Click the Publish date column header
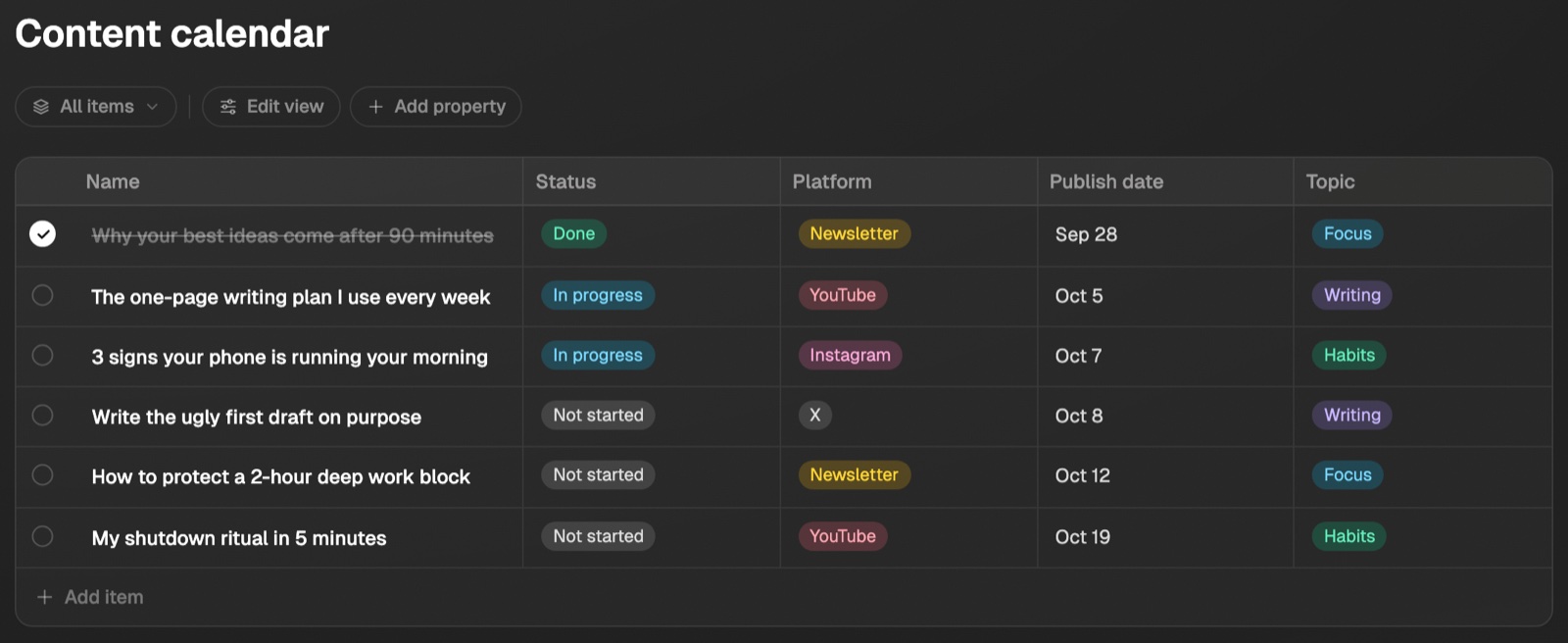Image resolution: width=1568 pixels, height=643 pixels. pyautogui.click(x=1106, y=181)
